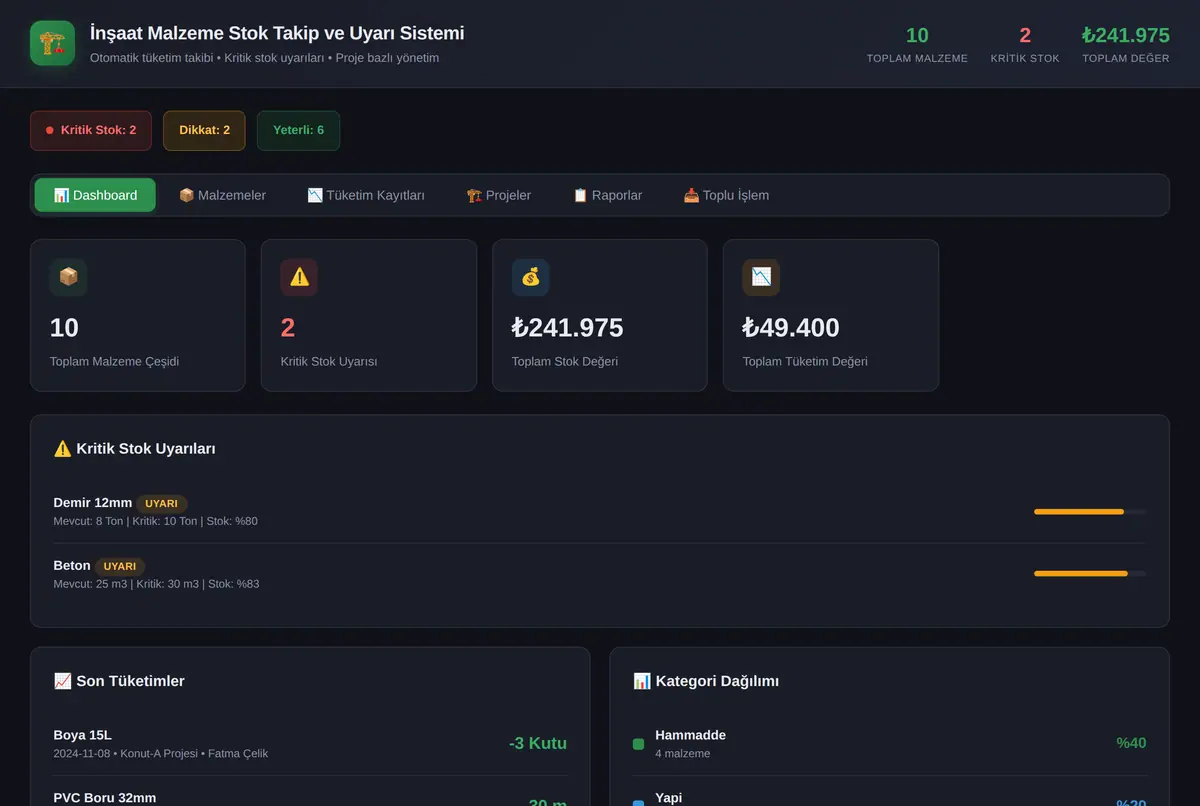Open the Dashboard tab

[x=95, y=195]
